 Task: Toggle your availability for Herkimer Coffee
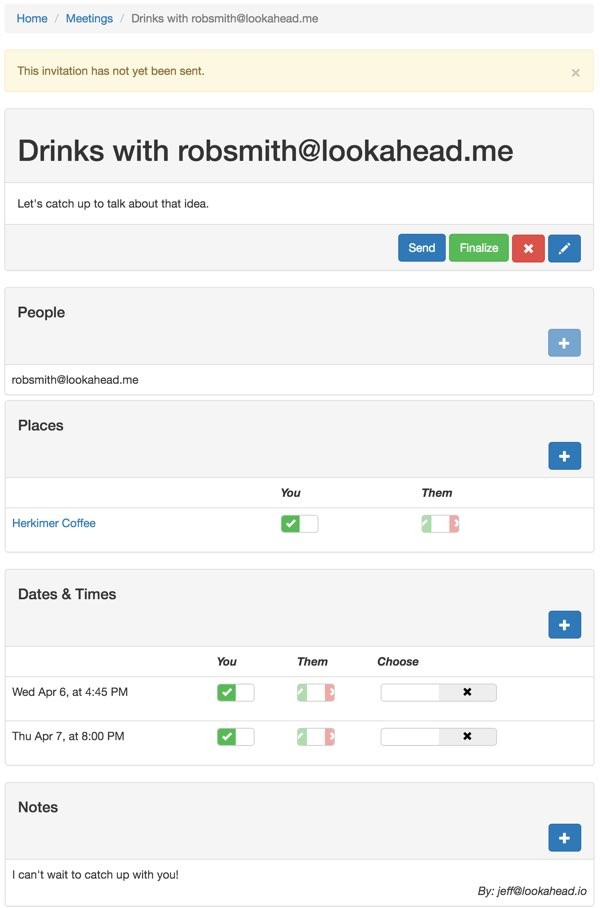coord(299,524)
